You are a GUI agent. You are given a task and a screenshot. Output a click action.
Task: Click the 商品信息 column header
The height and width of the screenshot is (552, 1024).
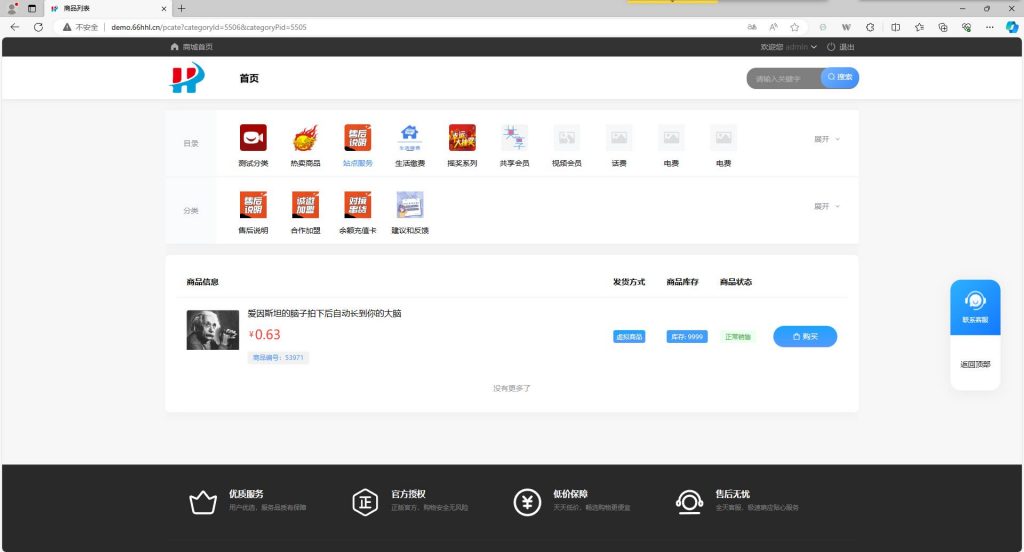pyautogui.click(x=202, y=282)
